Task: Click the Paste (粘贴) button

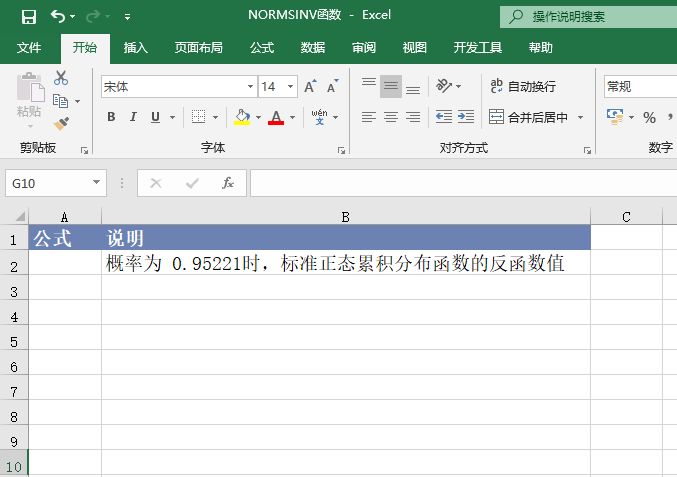Action: [28, 98]
